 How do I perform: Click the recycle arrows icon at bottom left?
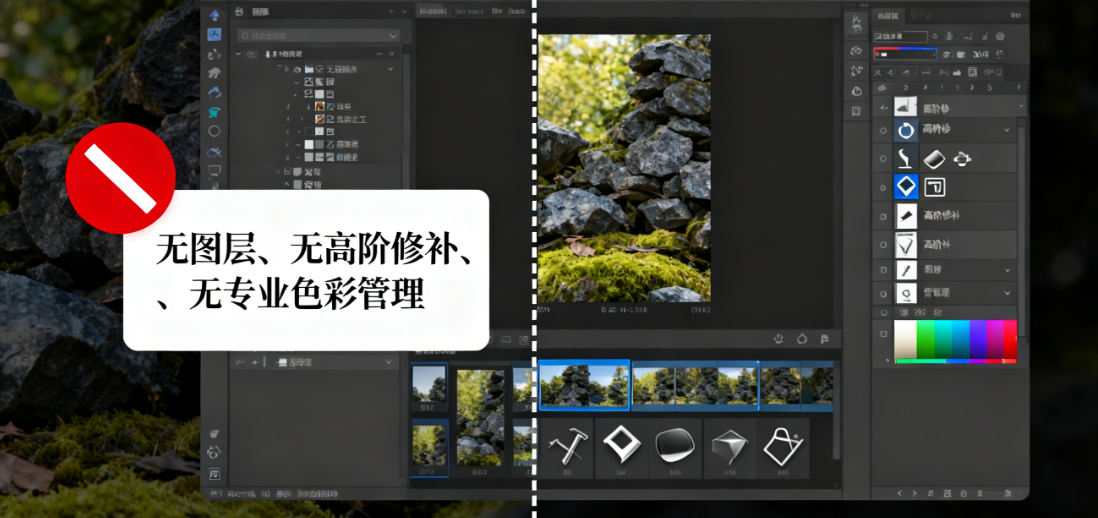tap(214, 453)
